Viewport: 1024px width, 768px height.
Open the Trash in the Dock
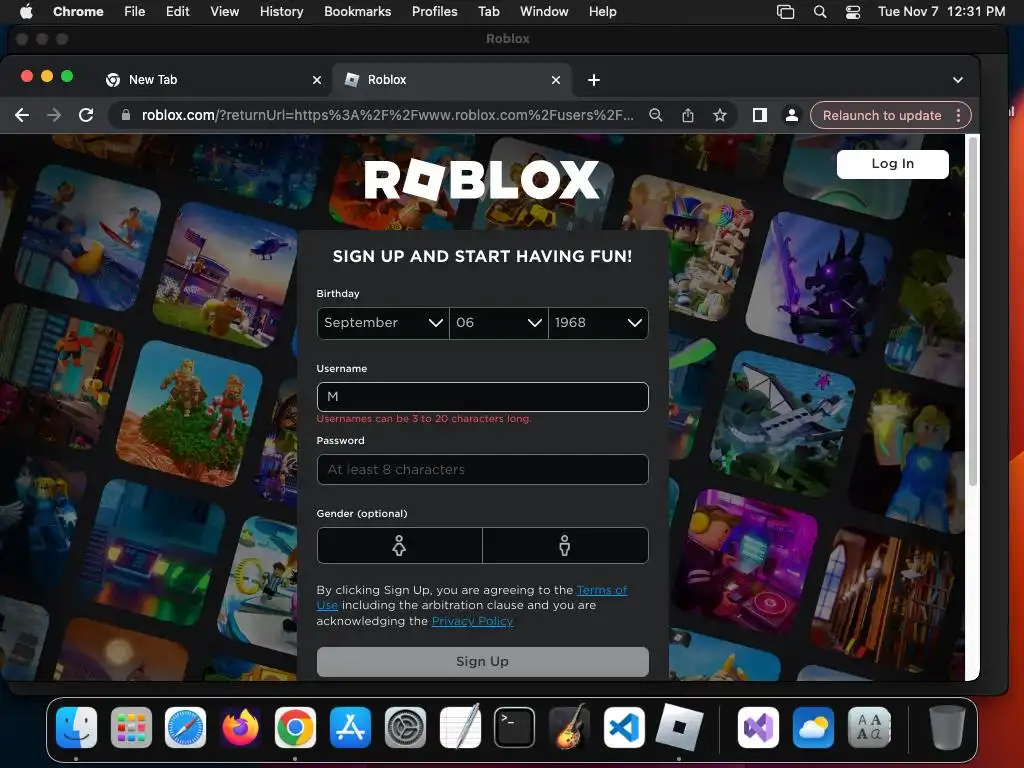(947, 728)
